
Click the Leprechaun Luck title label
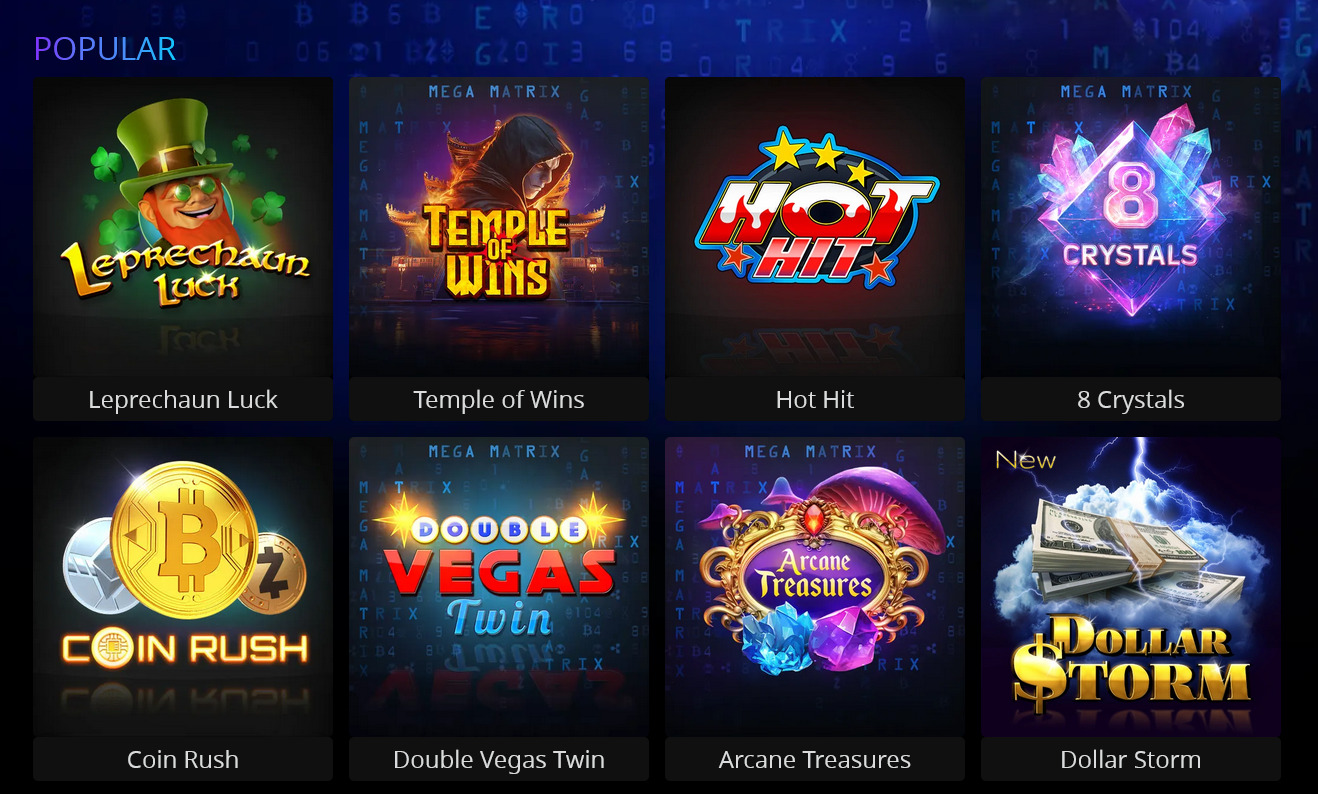[x=183, y=400]
